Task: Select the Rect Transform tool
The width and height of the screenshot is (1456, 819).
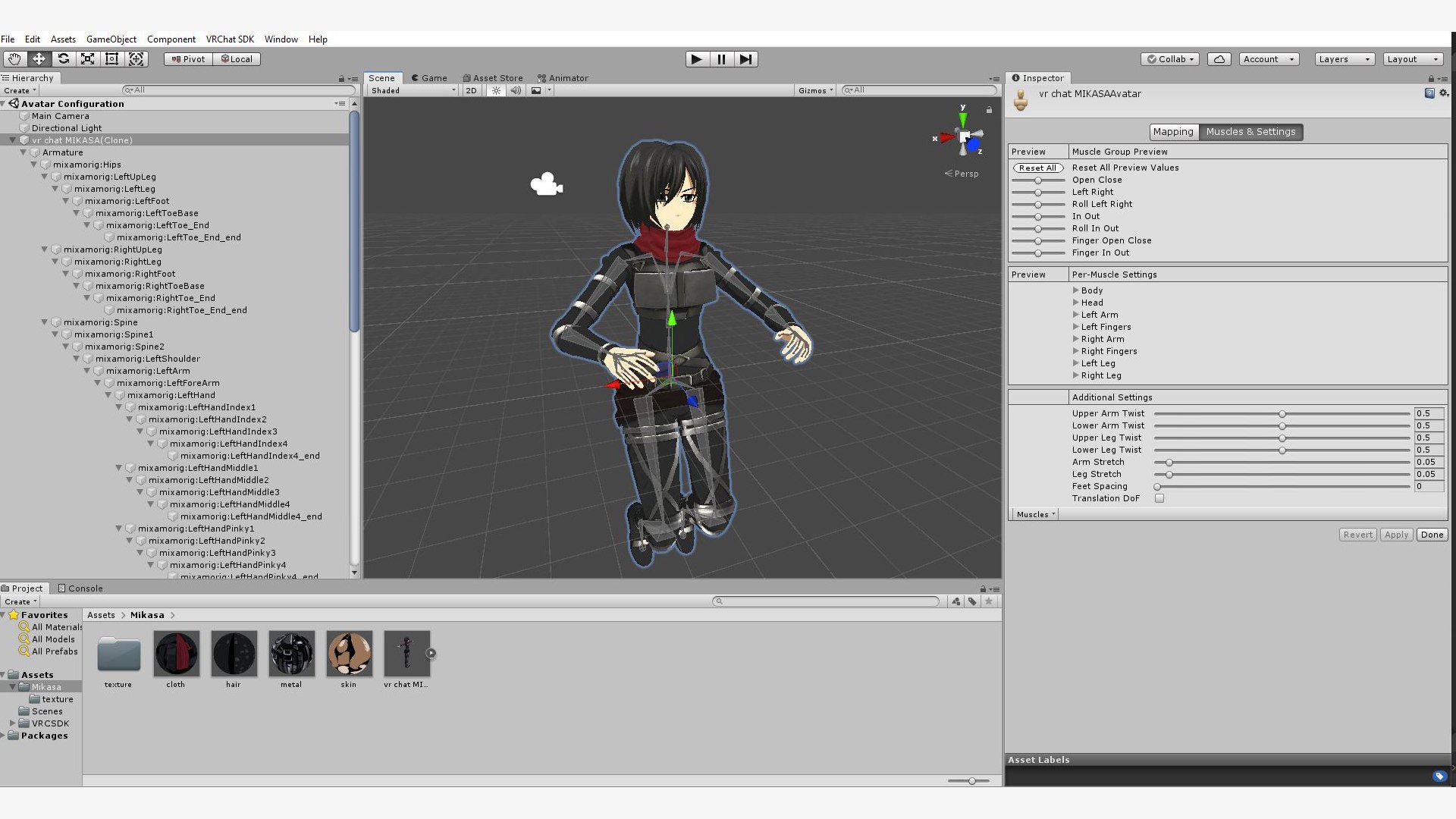Action: pos(112,59)
